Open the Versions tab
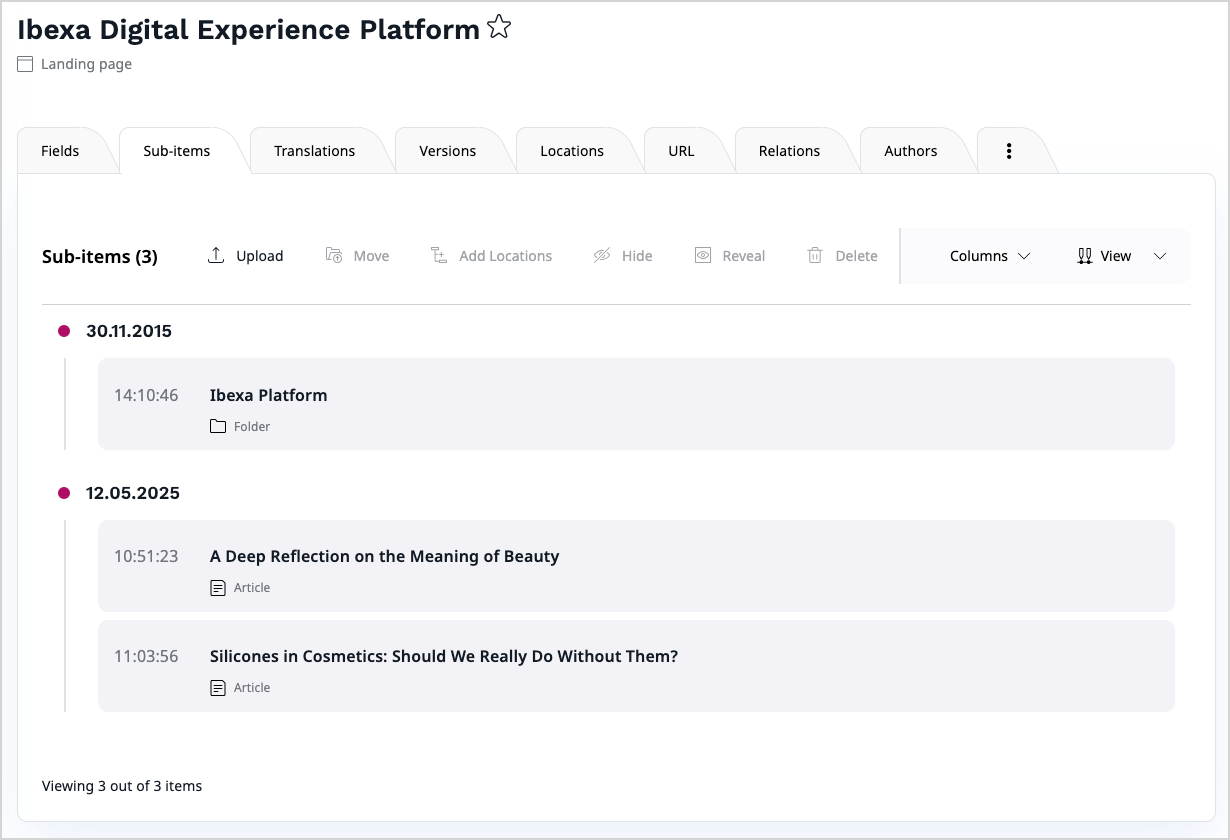This screenshot has width=1230, height=840. pyautogui.click(x=447, y=150)
